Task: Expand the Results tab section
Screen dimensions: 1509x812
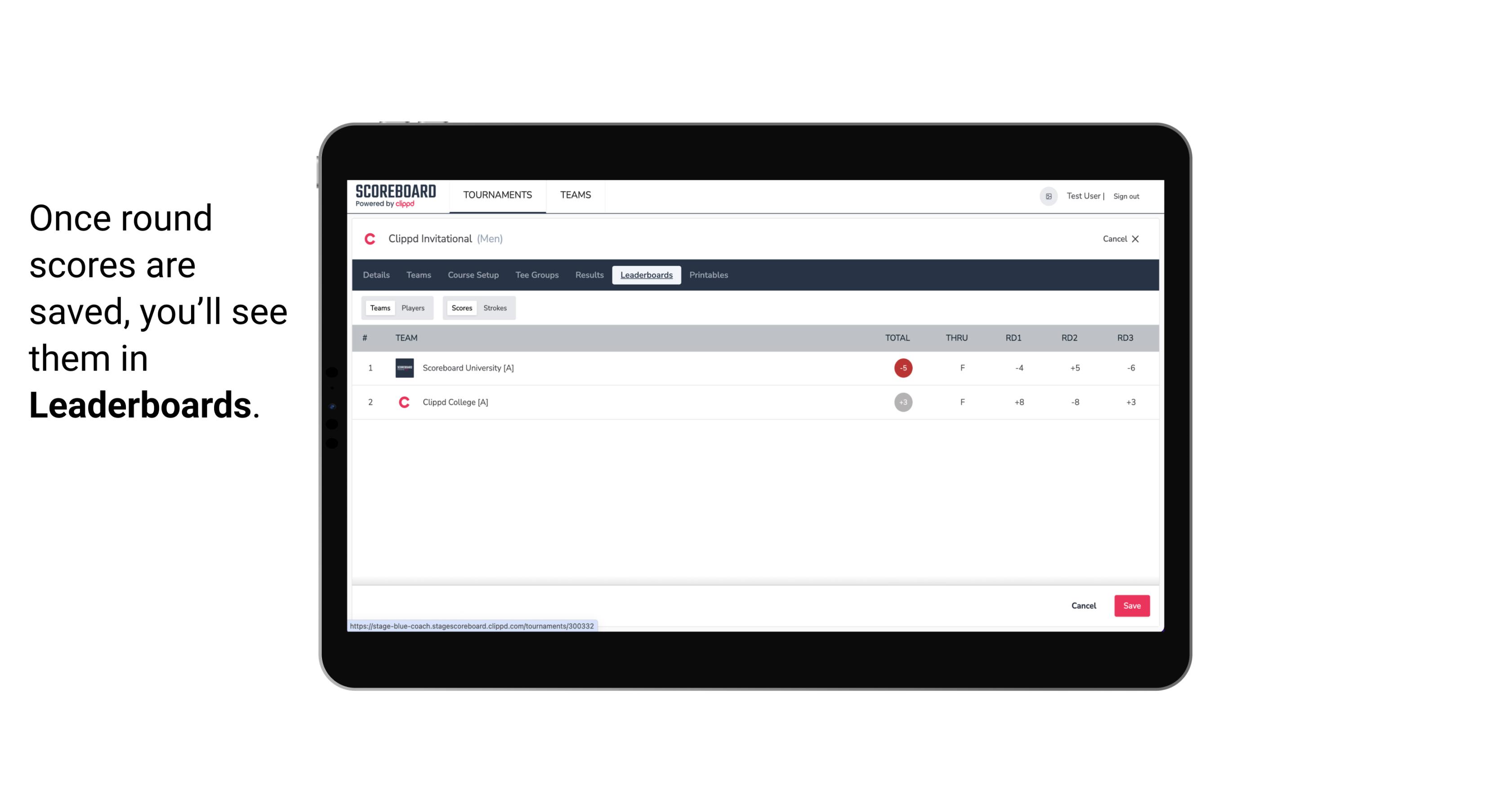Action: (589, 275)
